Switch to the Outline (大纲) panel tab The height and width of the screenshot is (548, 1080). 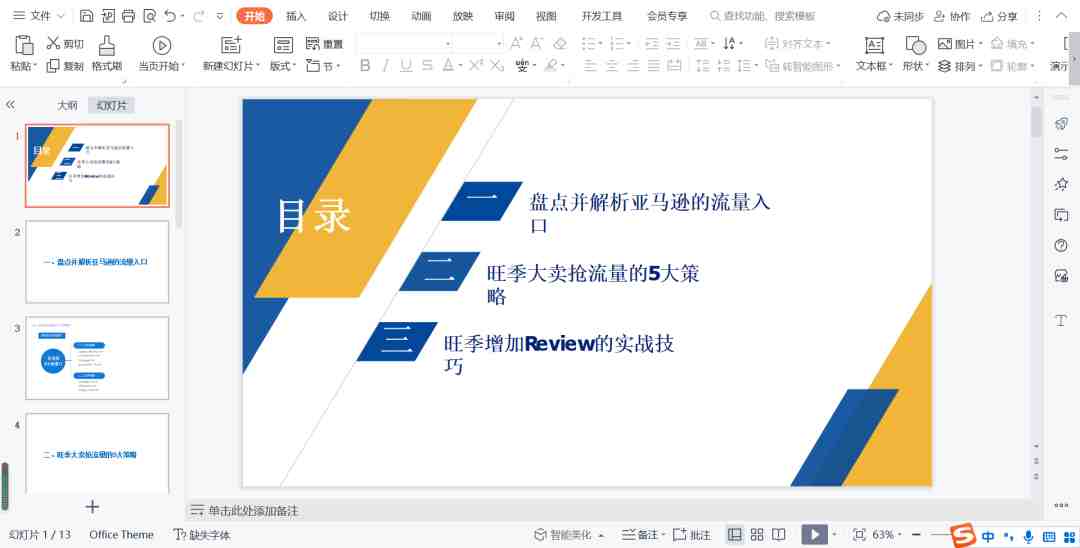pyautogui.click(x=67, y=105)
